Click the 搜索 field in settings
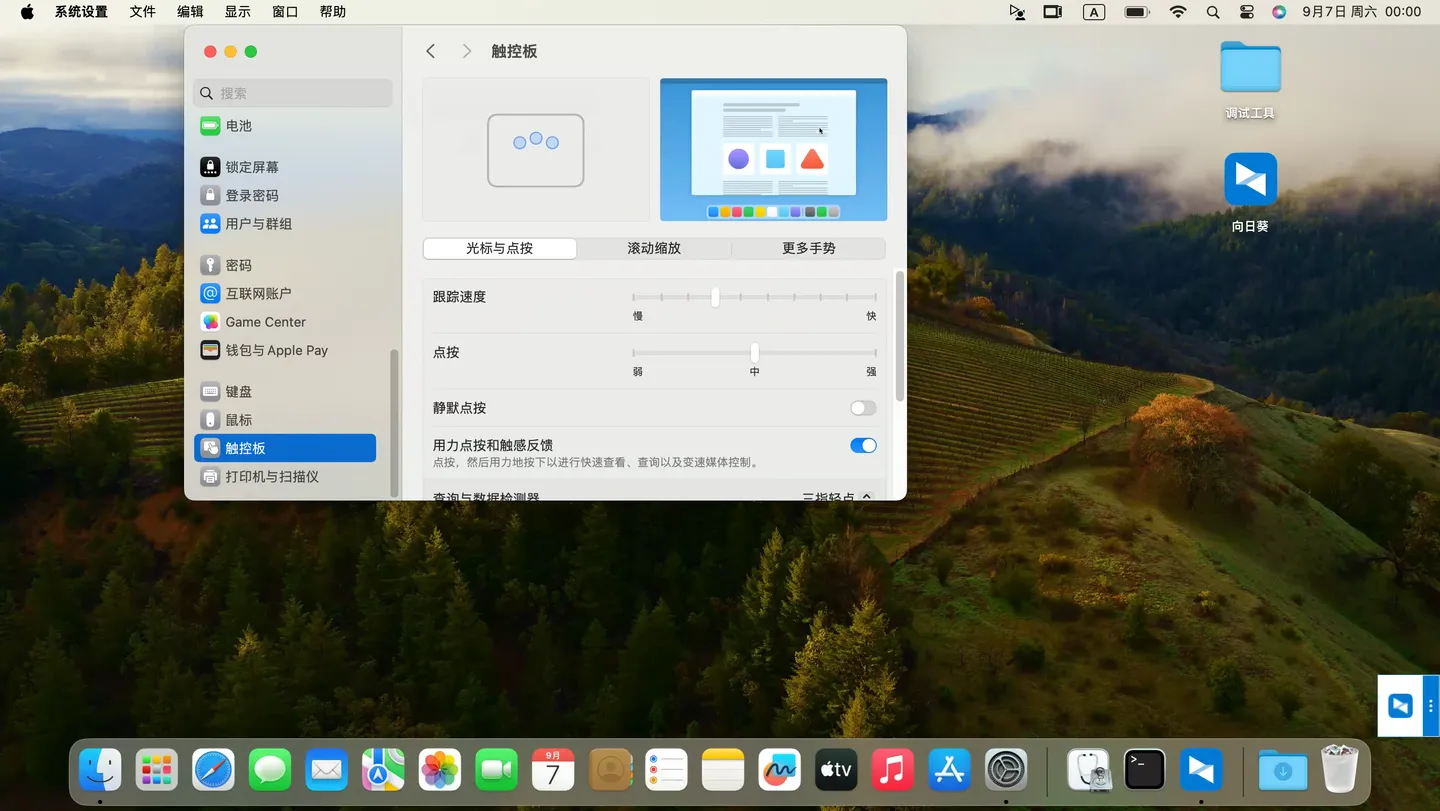This screenshot has height=811, width=1440. [292, 92]
